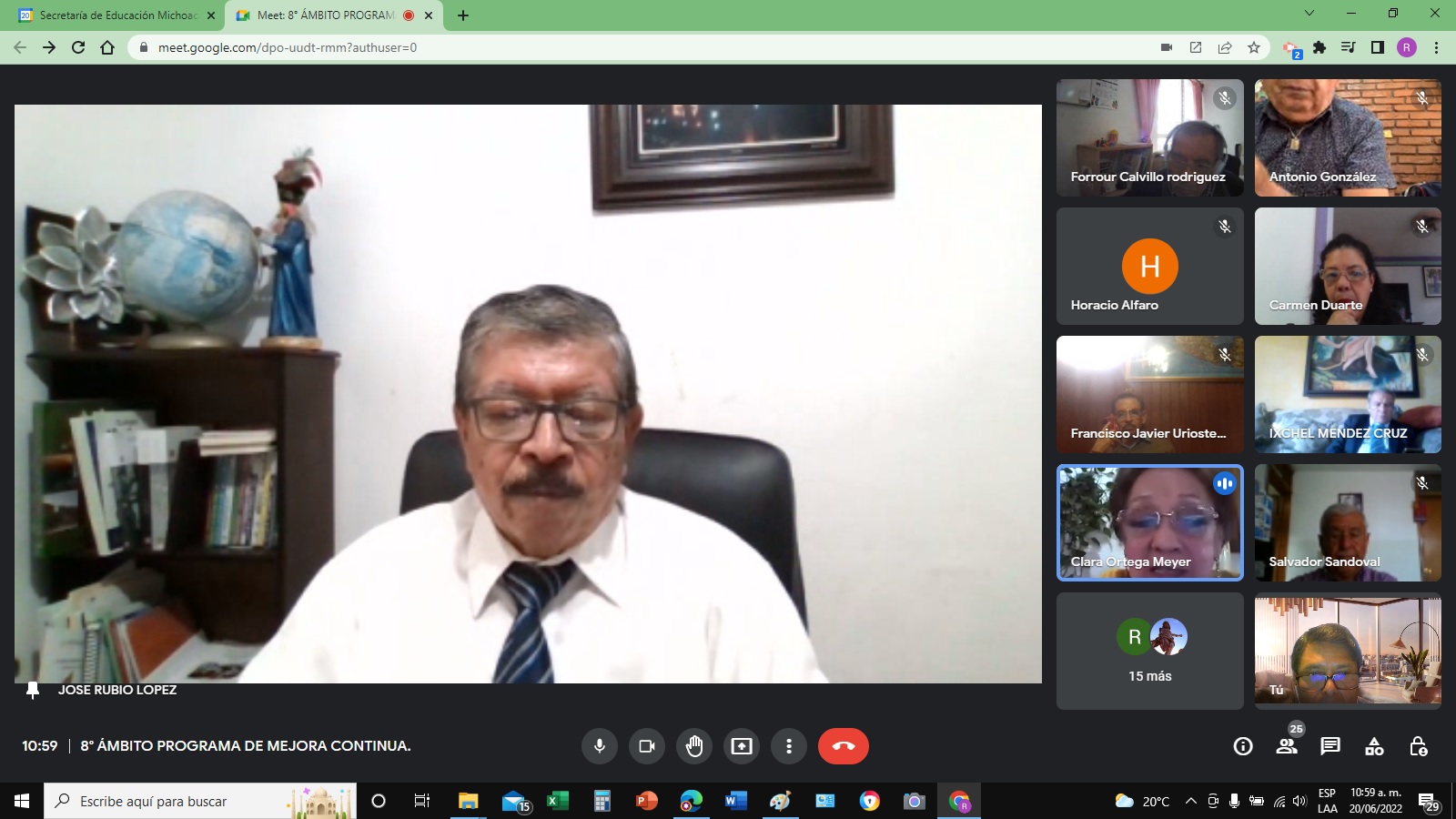
Task: Show the participants list
Action: pyautogui.click(x=1287, y=746)
